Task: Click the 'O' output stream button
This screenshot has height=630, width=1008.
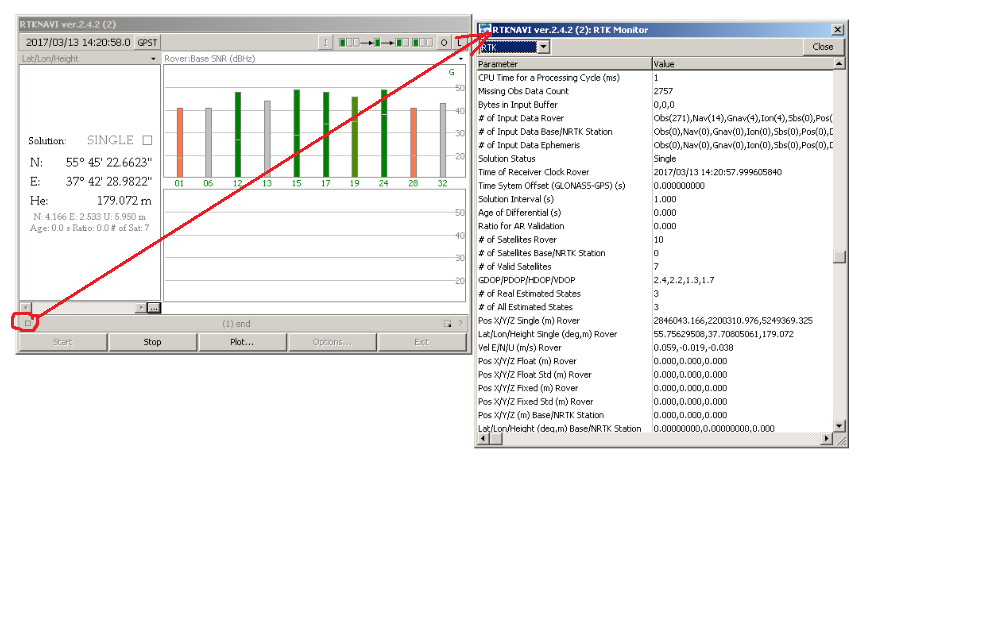Action: coord(443,42)
